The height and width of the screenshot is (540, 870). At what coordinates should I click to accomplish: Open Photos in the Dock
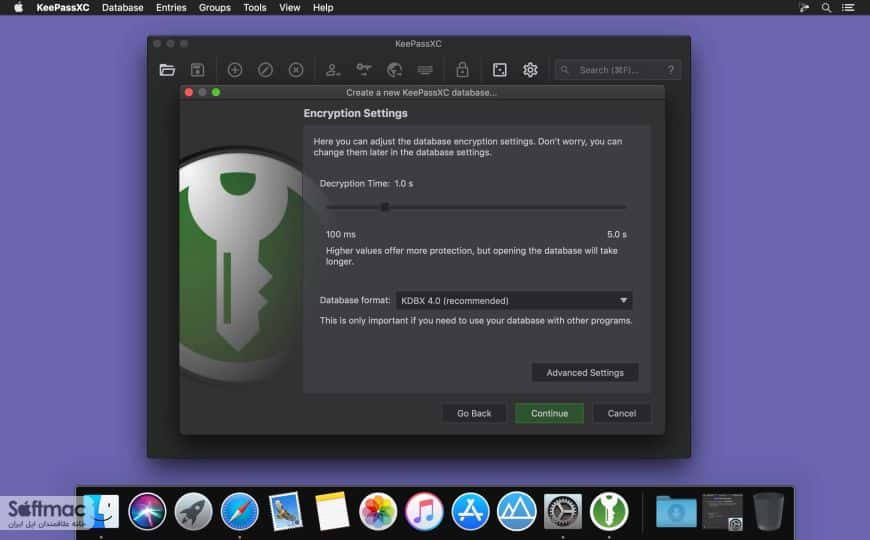tap(378, 511)
